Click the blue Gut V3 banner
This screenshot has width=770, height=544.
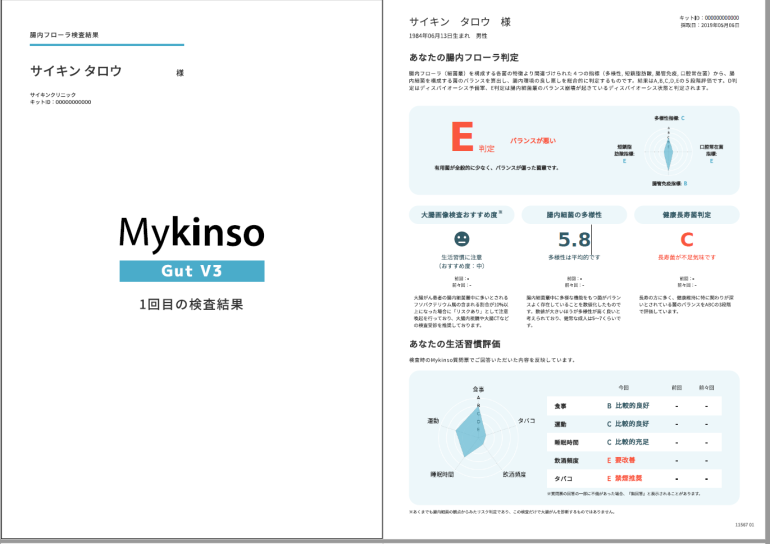click(x=192, y=271)
